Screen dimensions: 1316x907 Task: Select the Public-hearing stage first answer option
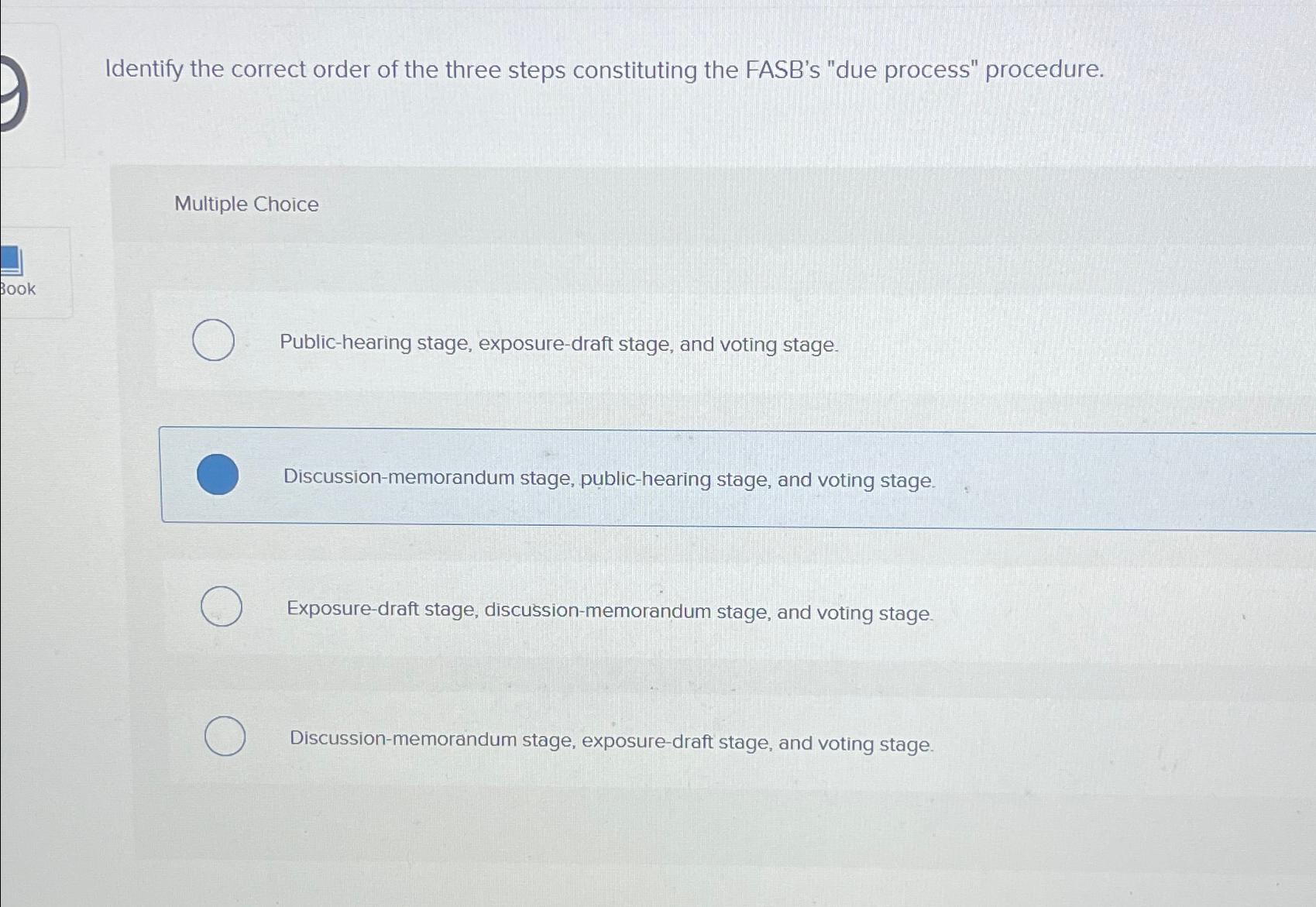pos(214,341)
